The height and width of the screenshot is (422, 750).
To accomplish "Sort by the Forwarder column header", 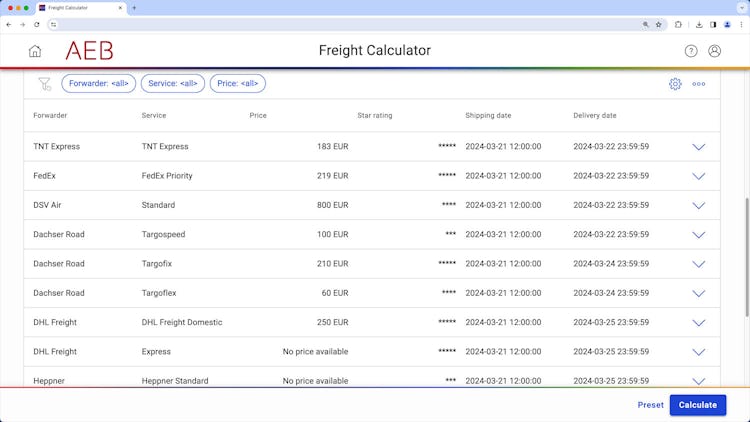I will pyautogui.click(x=50, y=115).
